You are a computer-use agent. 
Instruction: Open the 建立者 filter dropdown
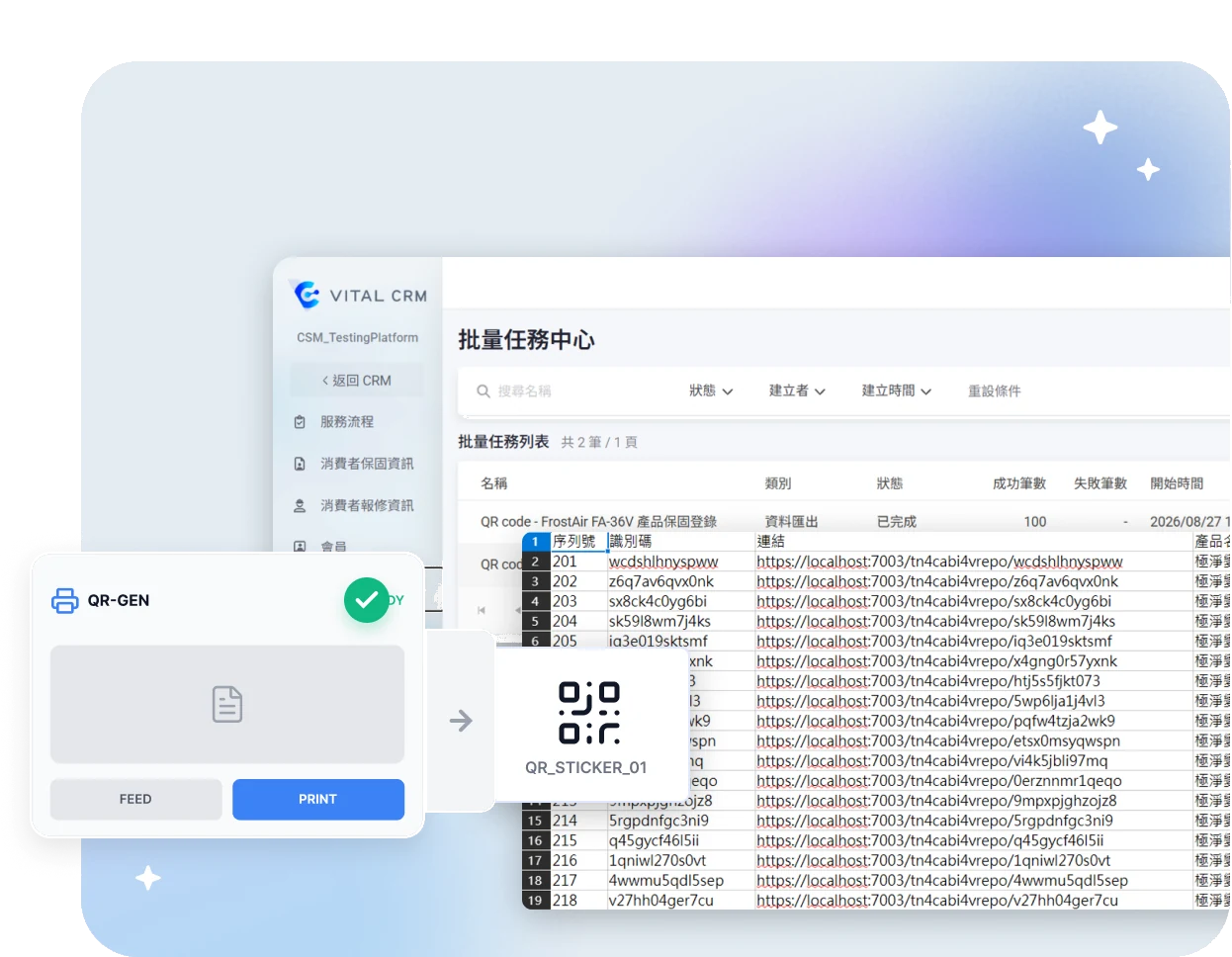(797, 391)
